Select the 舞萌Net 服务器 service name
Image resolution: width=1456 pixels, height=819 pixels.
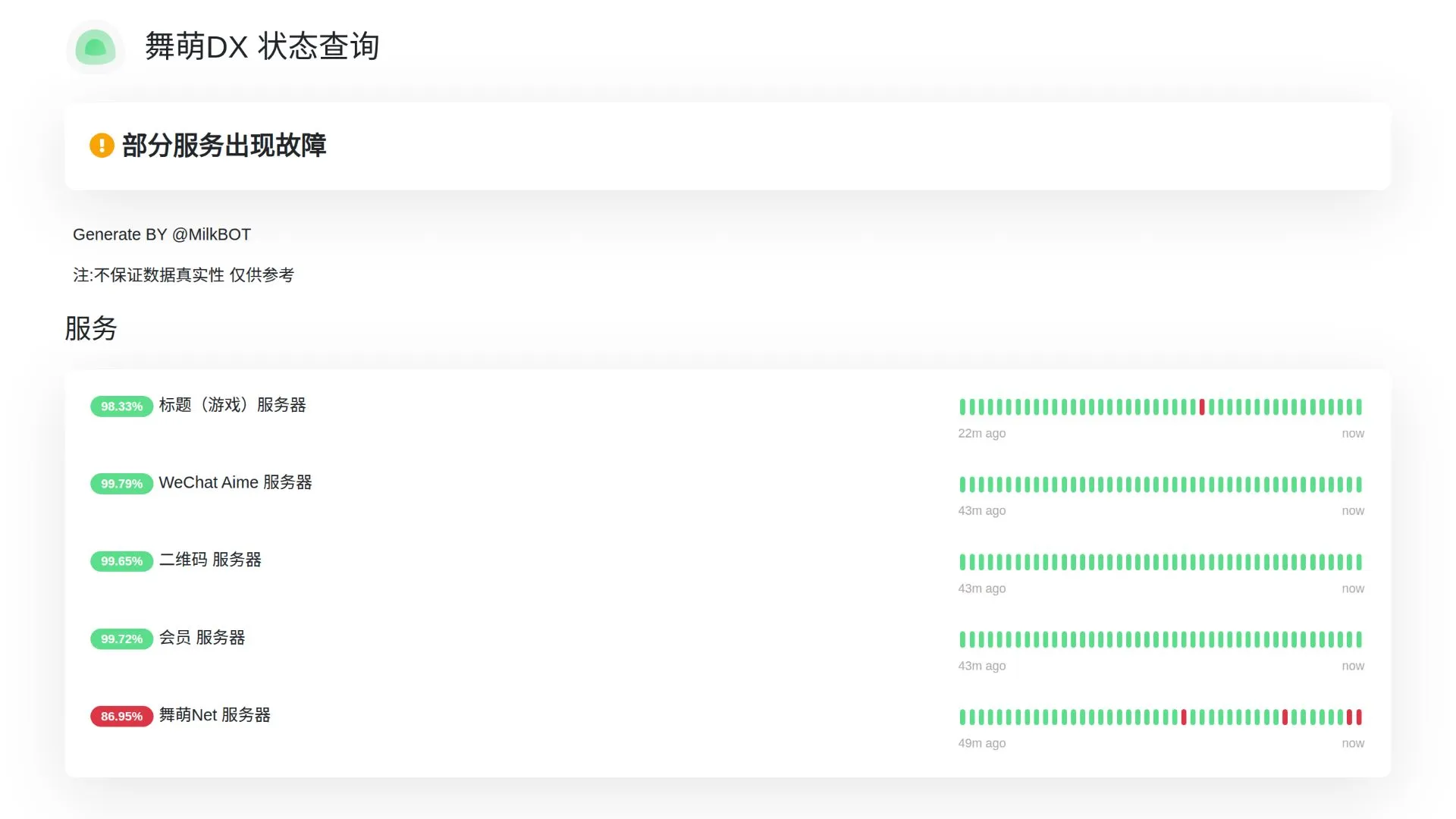click(x=215, y=715)
